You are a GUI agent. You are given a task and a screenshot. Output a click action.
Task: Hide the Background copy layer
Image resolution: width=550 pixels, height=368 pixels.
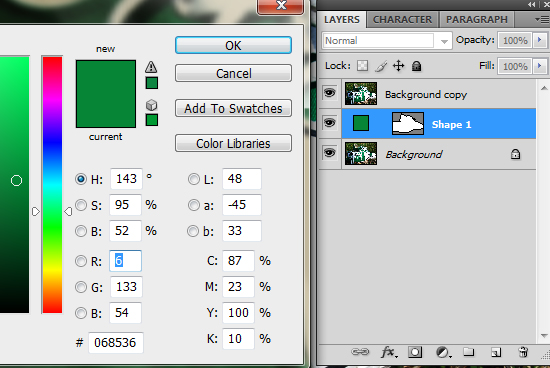click(x=329, y=93)
